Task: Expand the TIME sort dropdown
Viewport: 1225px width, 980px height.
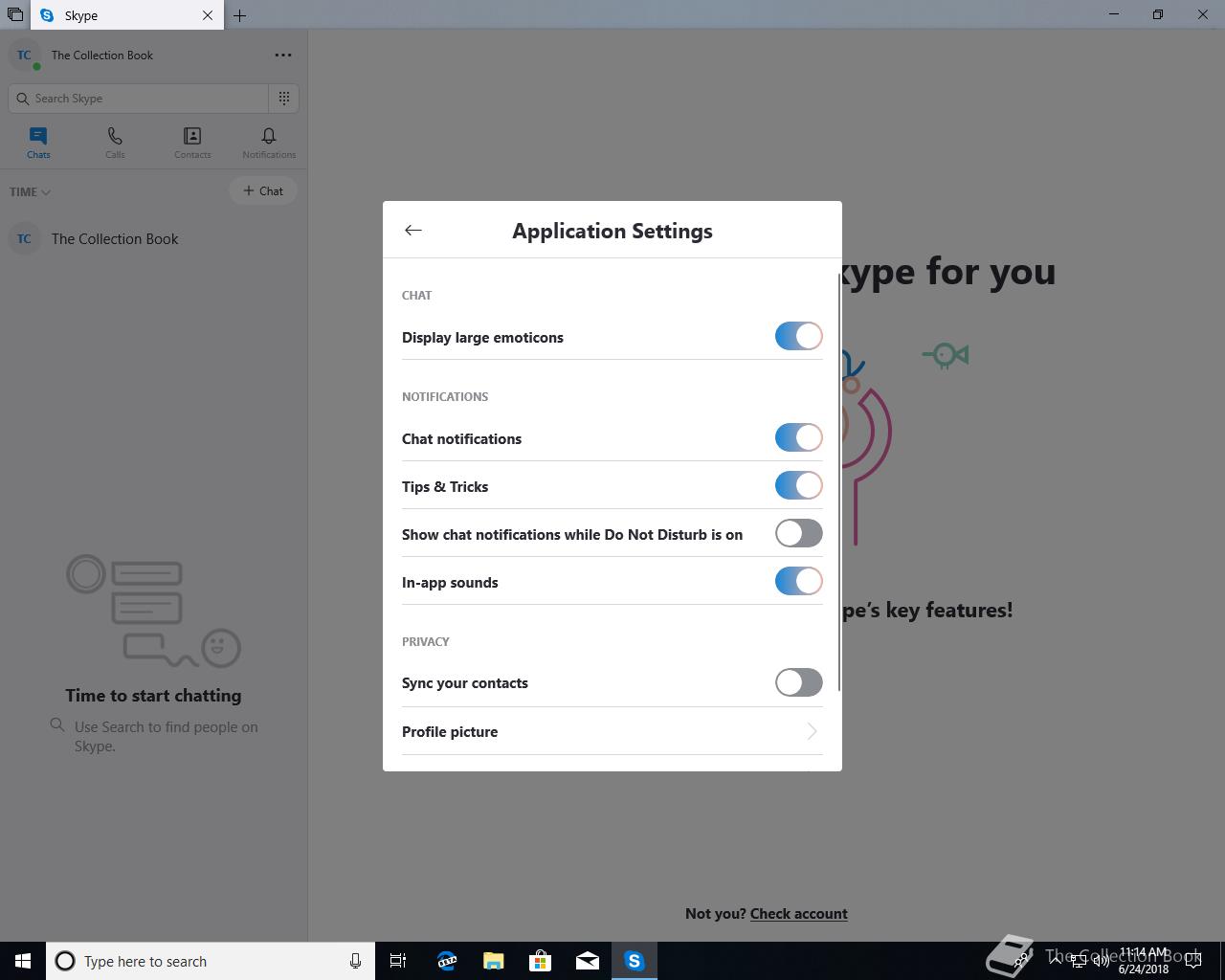Action: [30, 191]
